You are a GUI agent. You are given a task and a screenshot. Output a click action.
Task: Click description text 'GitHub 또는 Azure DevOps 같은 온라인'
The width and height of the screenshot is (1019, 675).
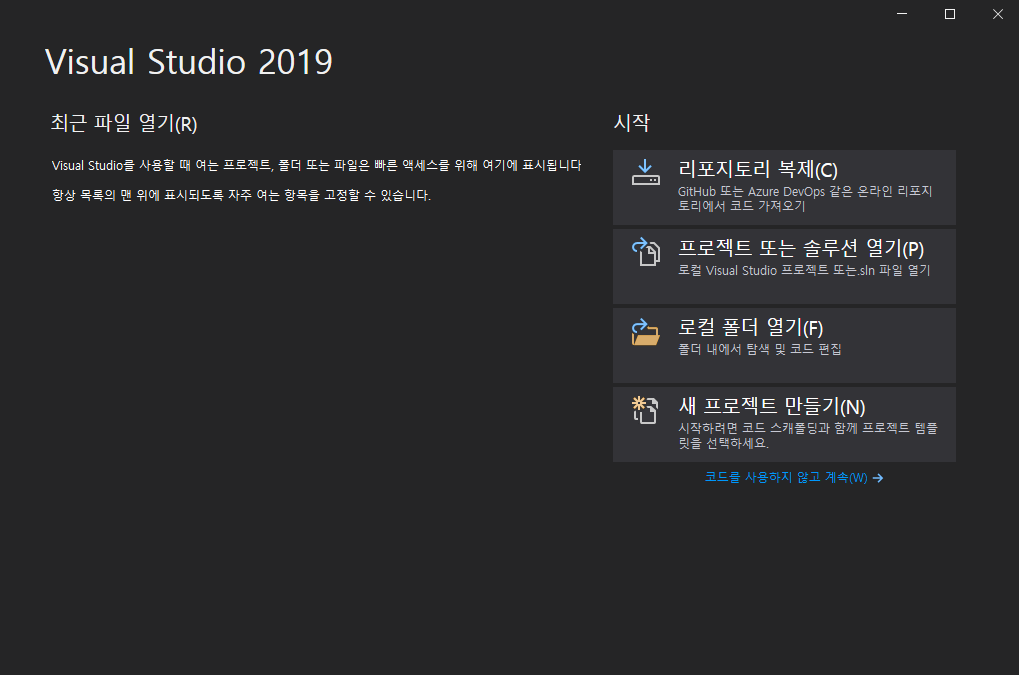pyautogui.click(x=786, y=192)
